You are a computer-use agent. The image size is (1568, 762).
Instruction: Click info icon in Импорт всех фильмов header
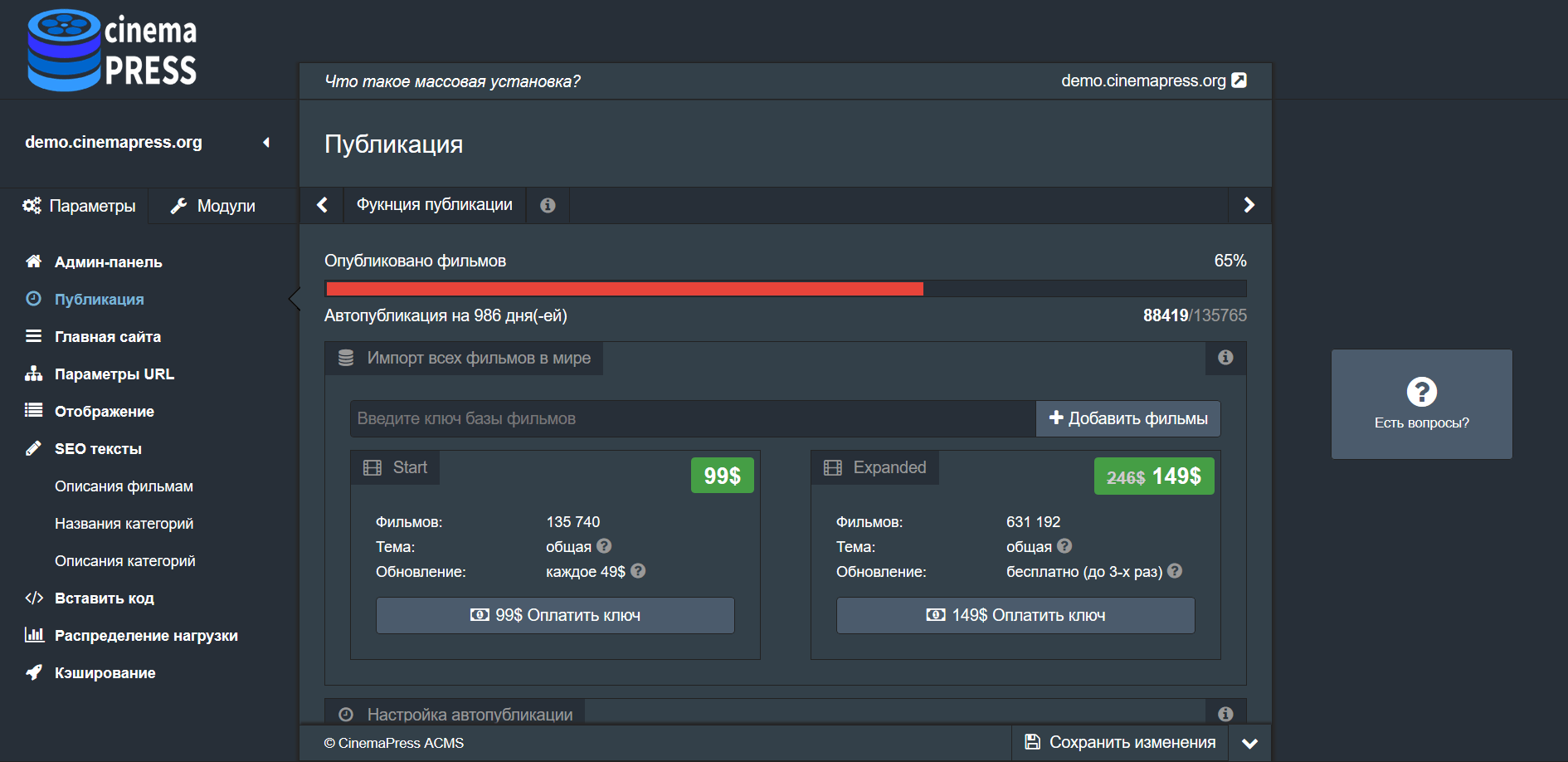tap(1225, 358)
